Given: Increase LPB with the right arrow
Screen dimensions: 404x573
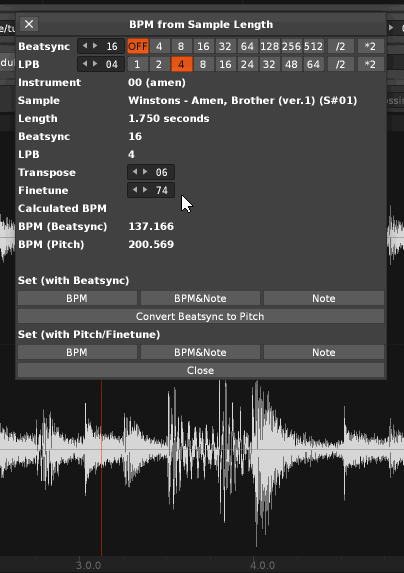Looking at the screenshot, I should 95,64.
